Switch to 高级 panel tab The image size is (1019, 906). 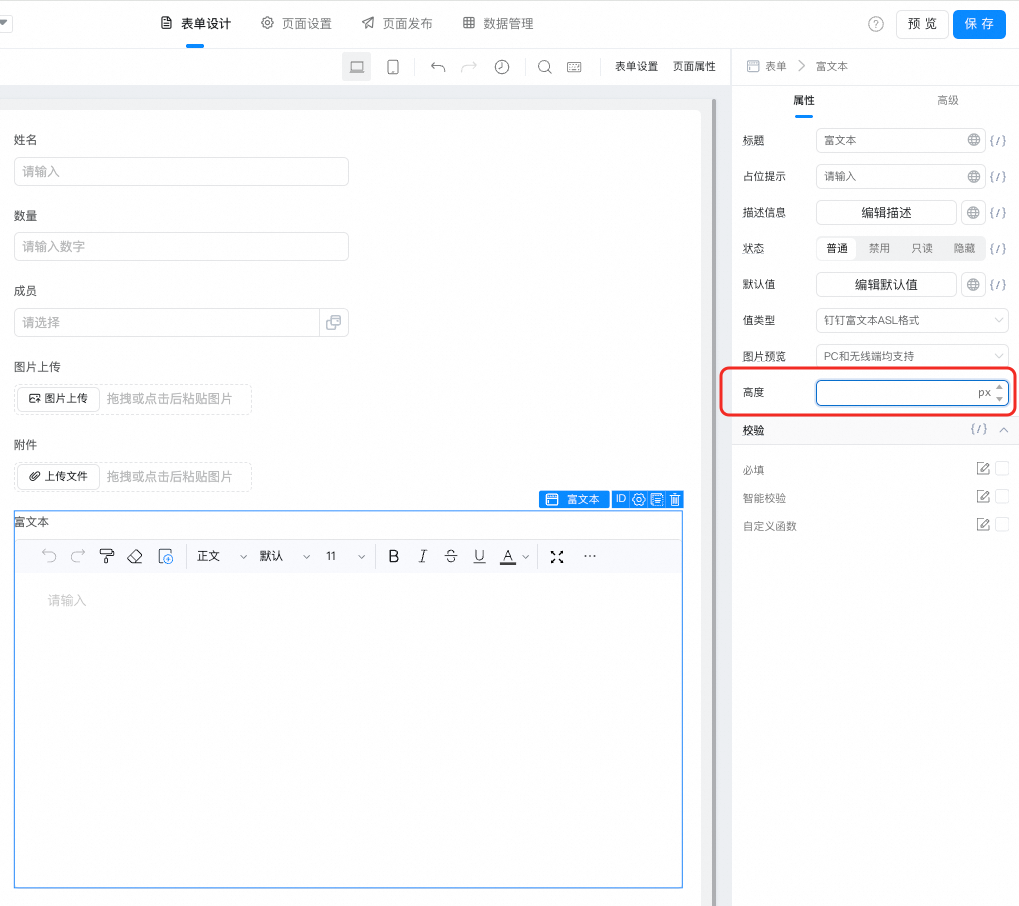click(948, 100)
